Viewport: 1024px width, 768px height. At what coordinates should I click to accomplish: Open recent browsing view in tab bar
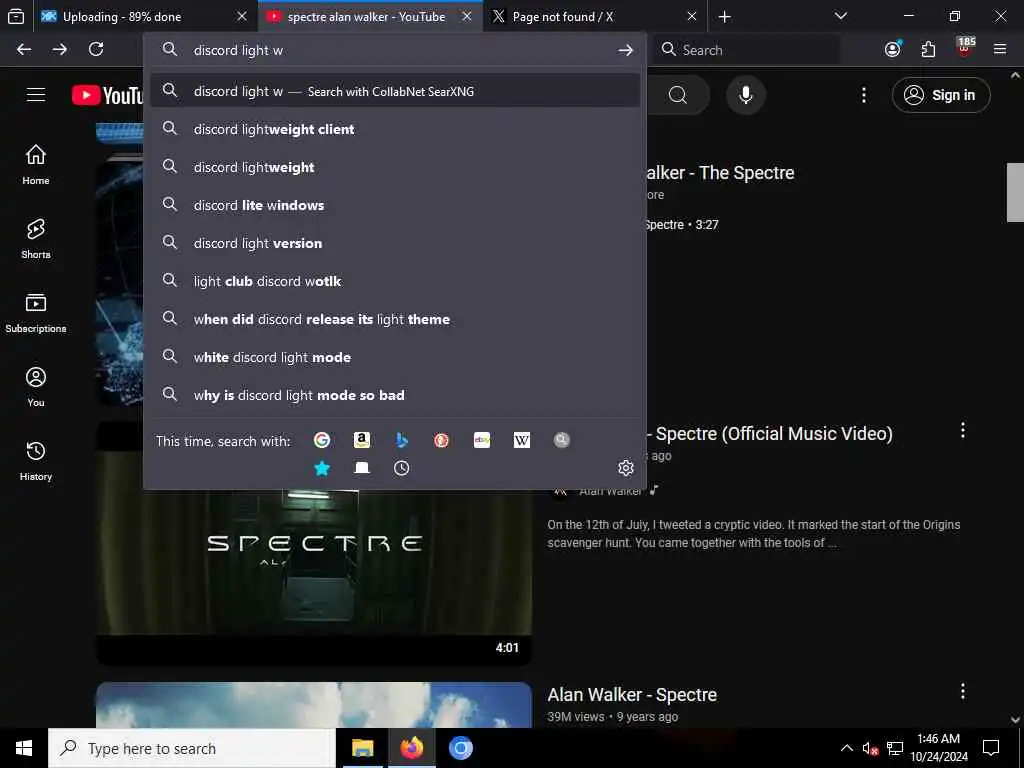[x=16, y=16]
